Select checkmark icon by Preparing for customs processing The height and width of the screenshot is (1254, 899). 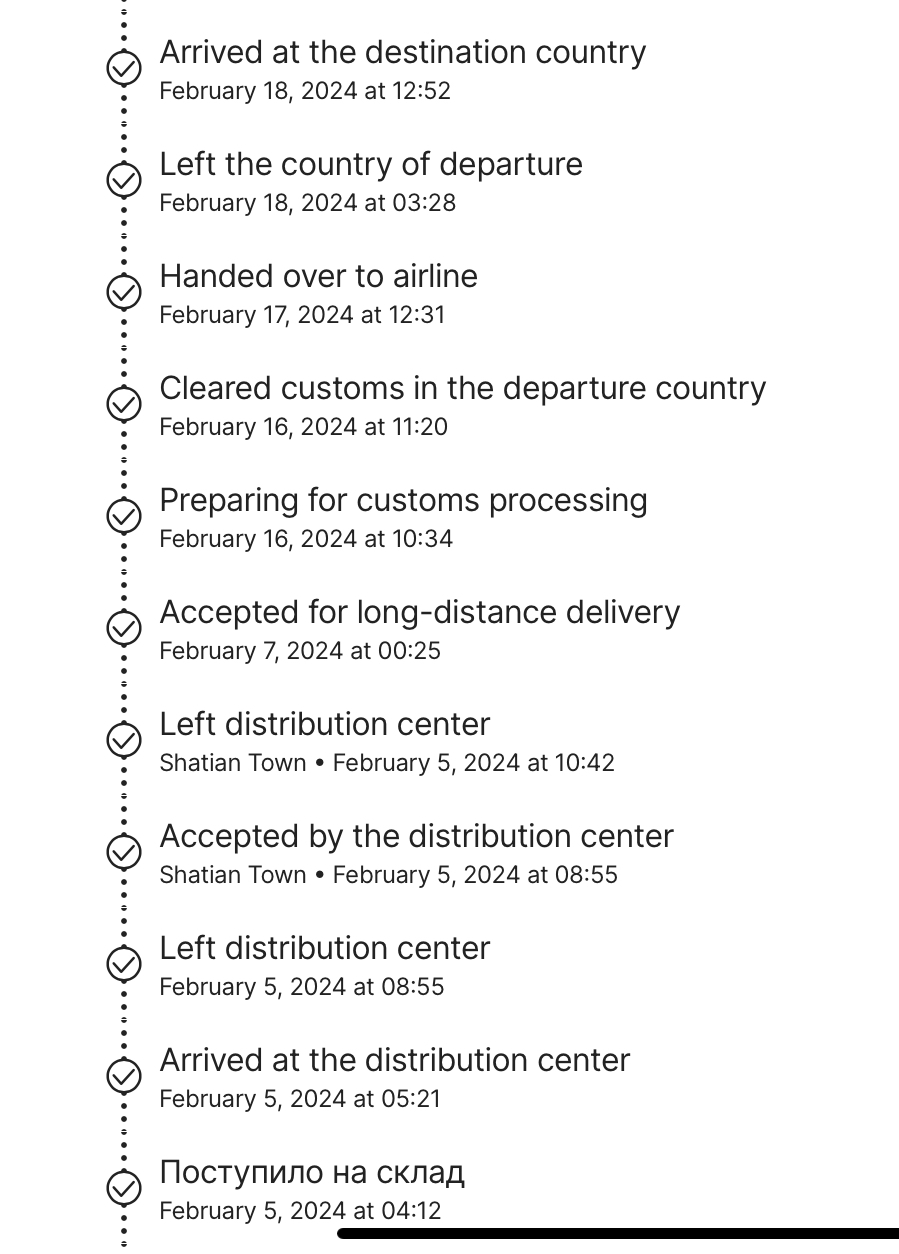click(x=124, y=516)
